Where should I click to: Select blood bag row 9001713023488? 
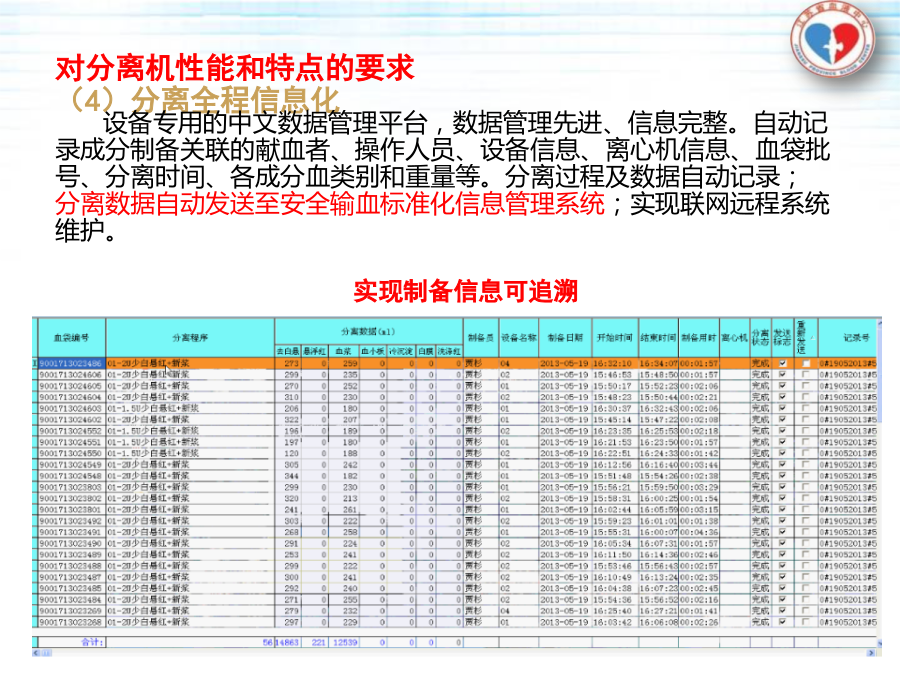pyautogui.click(x=457, y=565)
